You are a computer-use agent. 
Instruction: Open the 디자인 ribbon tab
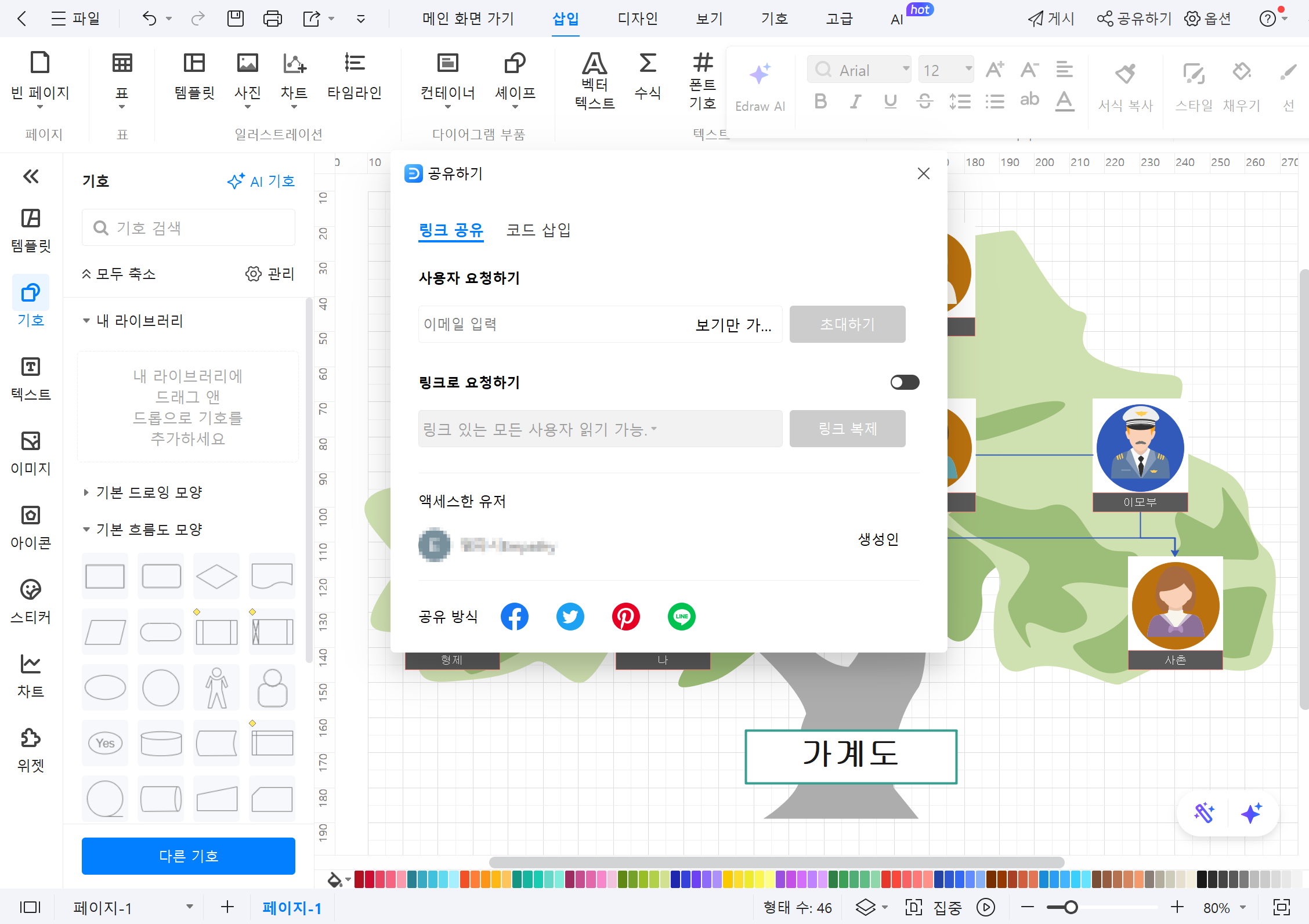pos(638,19)
